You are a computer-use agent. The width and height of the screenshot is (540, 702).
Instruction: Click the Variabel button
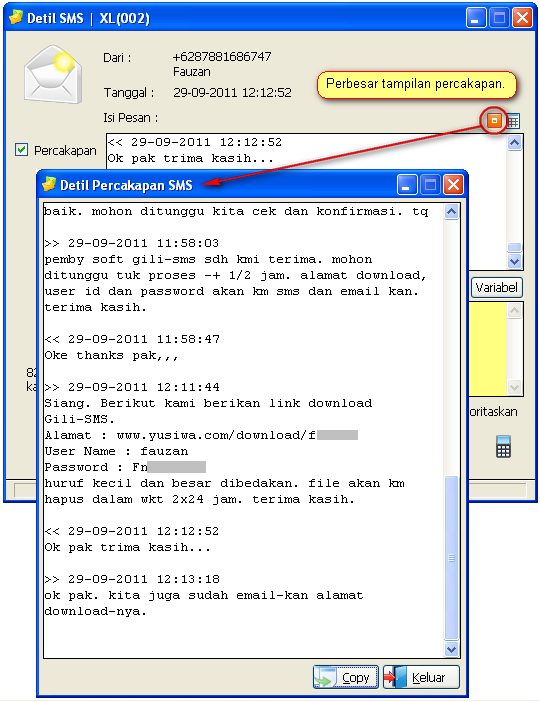tap(497, 287)
